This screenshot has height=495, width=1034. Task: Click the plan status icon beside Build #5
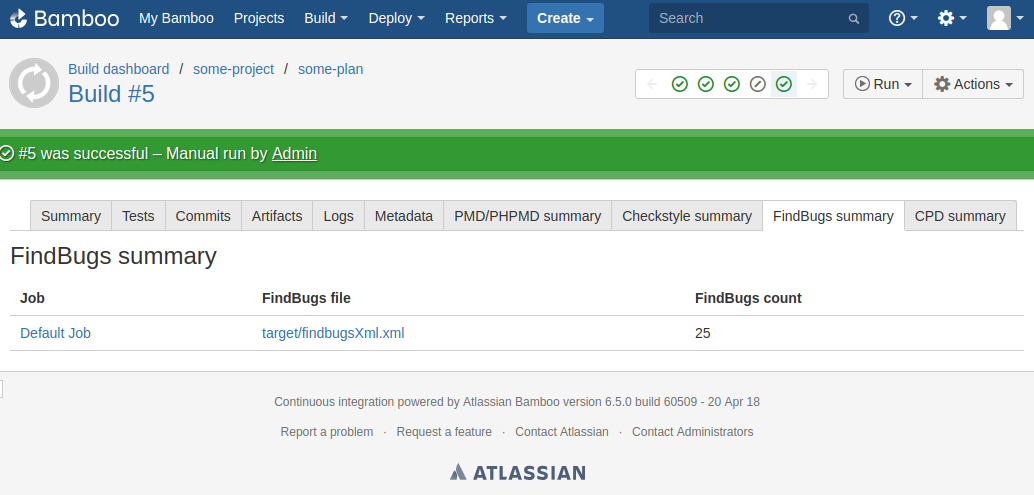point(34,83)
